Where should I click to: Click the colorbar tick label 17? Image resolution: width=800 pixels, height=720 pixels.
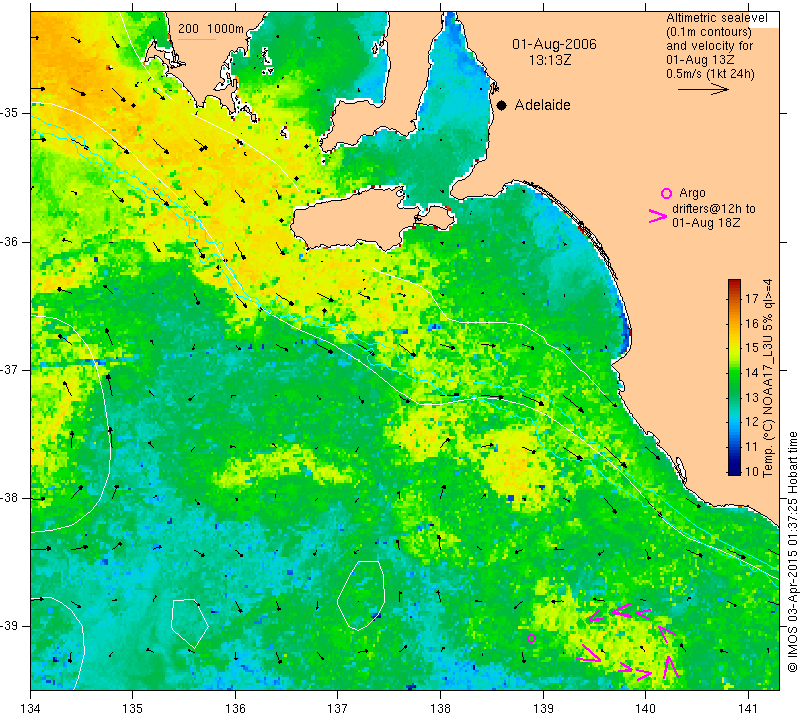point(752,298)
